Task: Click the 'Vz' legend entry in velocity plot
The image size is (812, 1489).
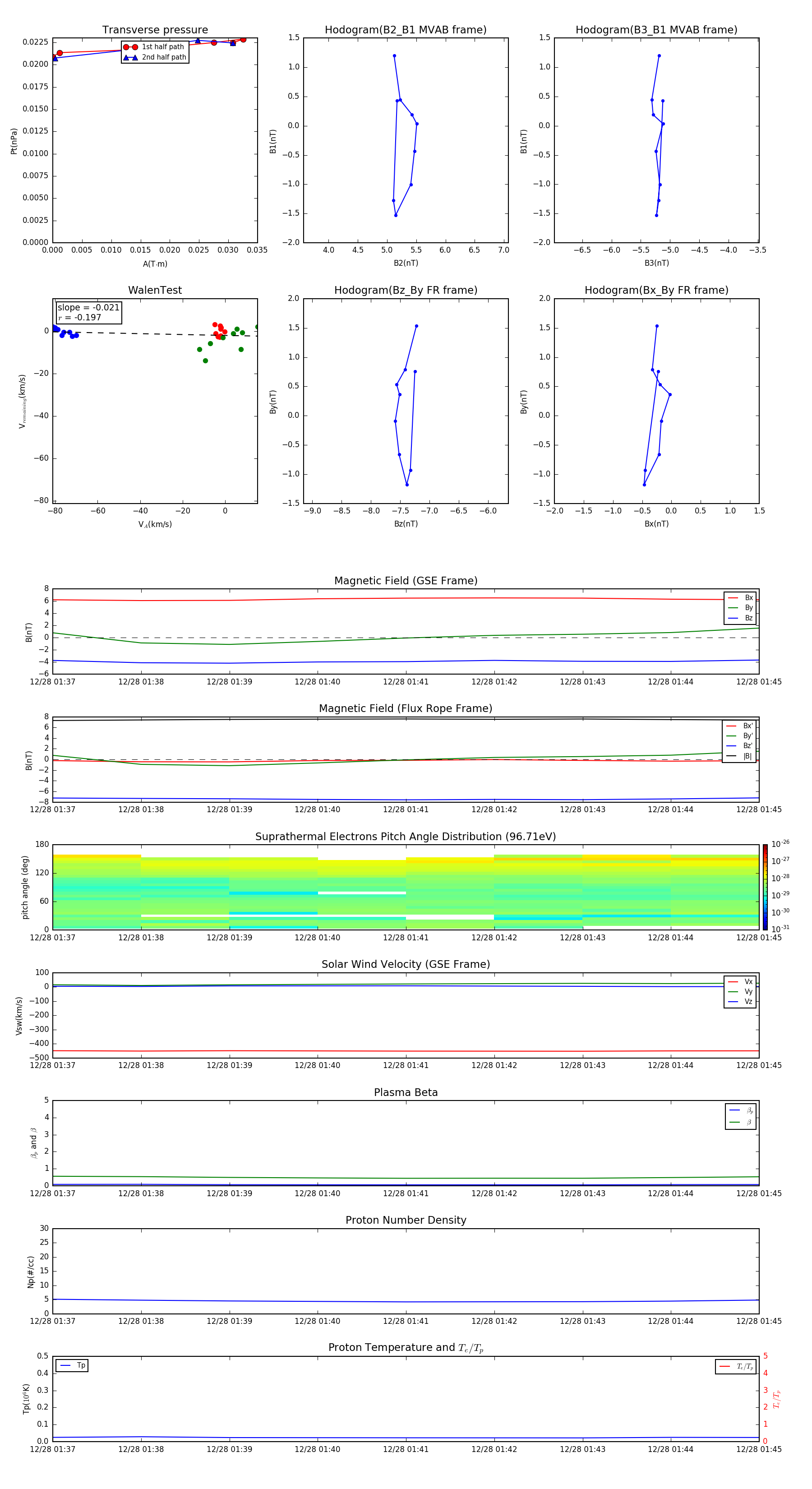Action: (x=740, y=1002)
